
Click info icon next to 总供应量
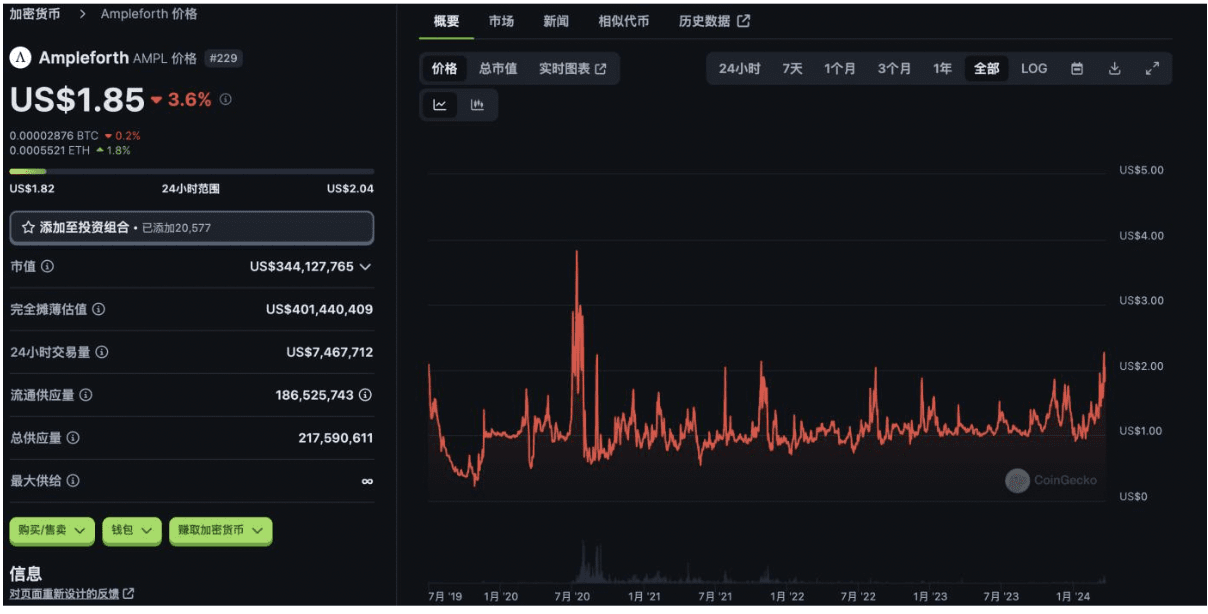pos(73,438)
